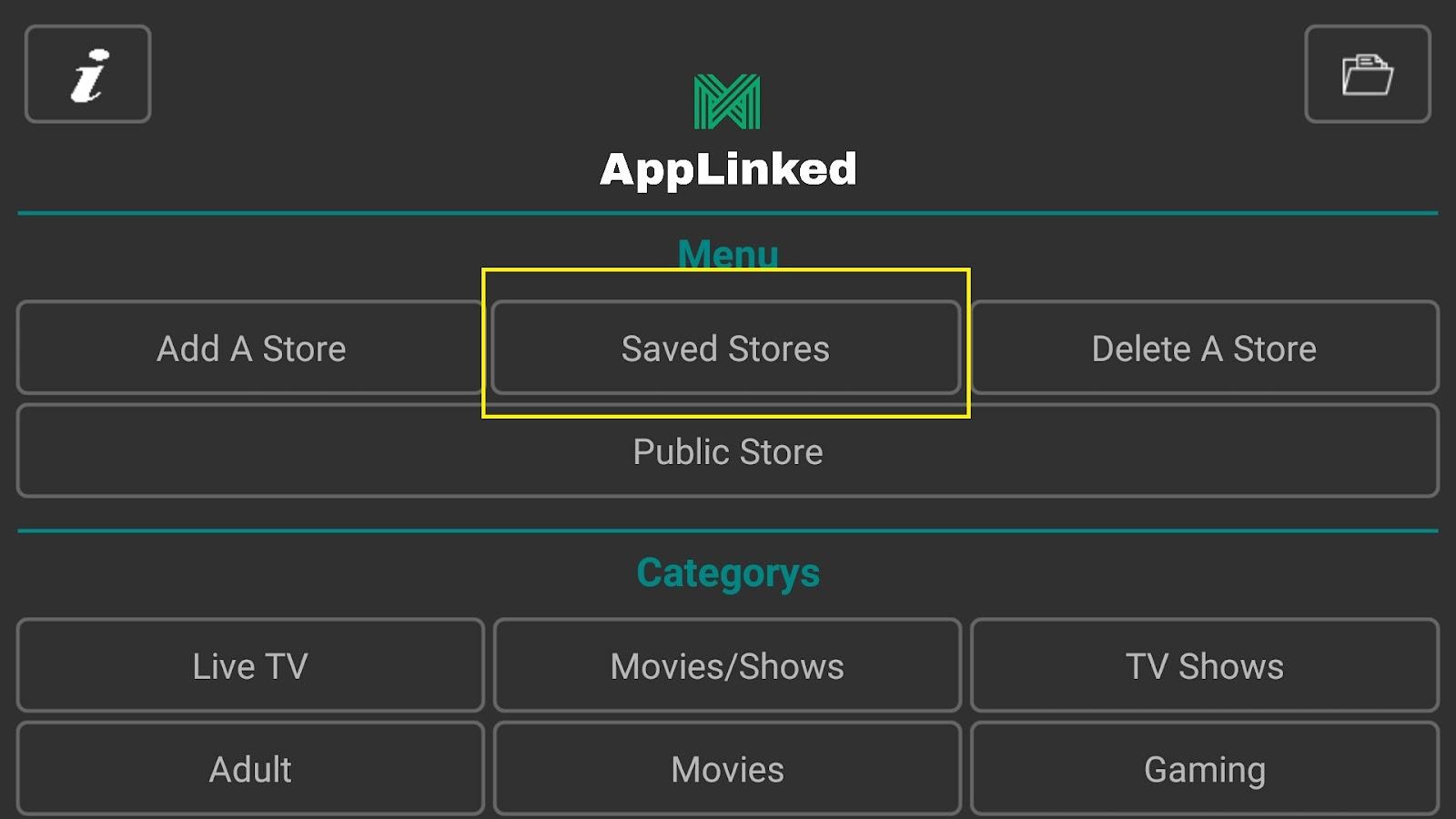Click the Categorys heading text
The height and width of the screenshot is (819, 1456).
728,573
